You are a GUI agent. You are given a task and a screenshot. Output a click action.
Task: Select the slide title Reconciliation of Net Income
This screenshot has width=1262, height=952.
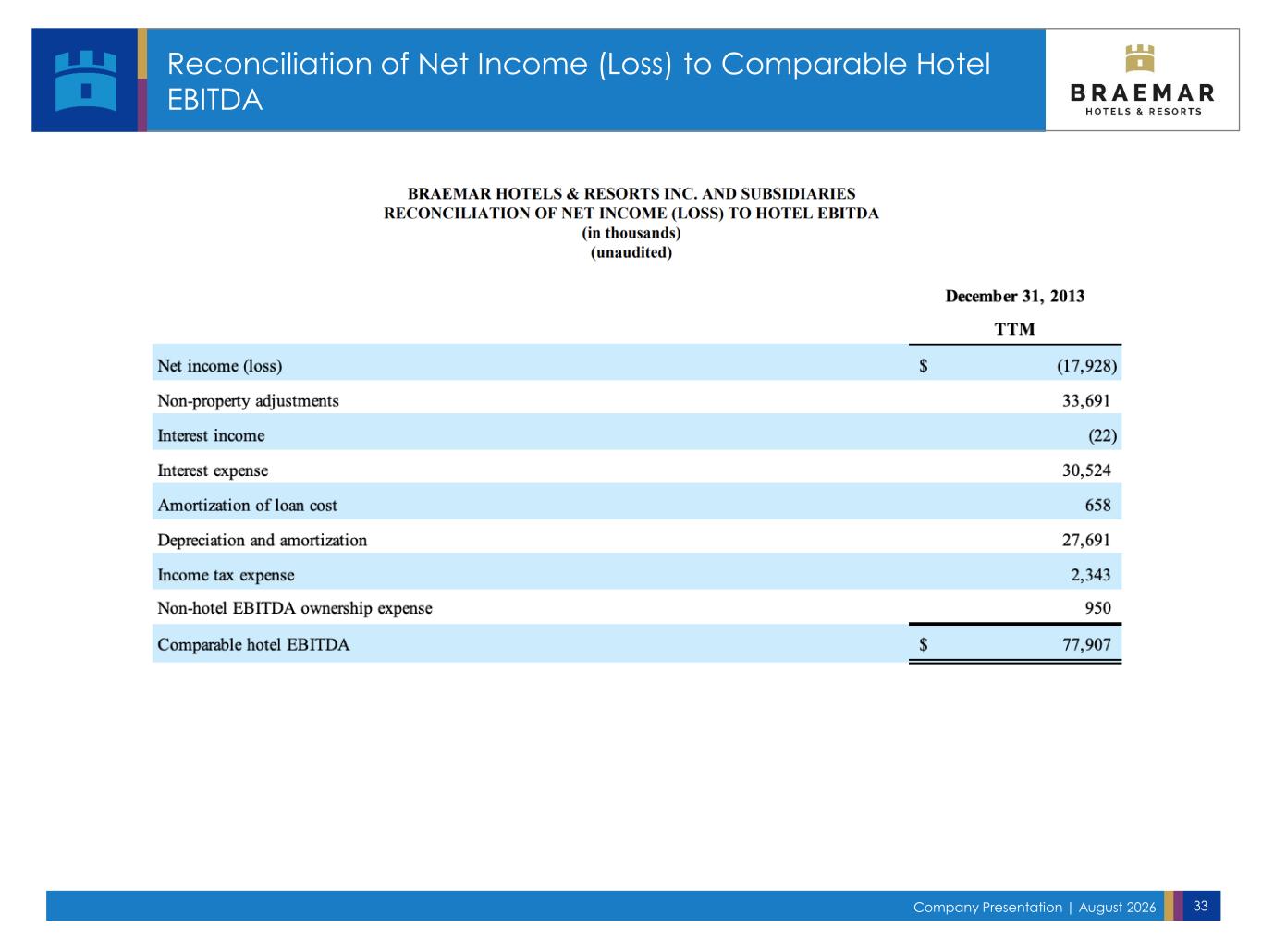point(578,80)
